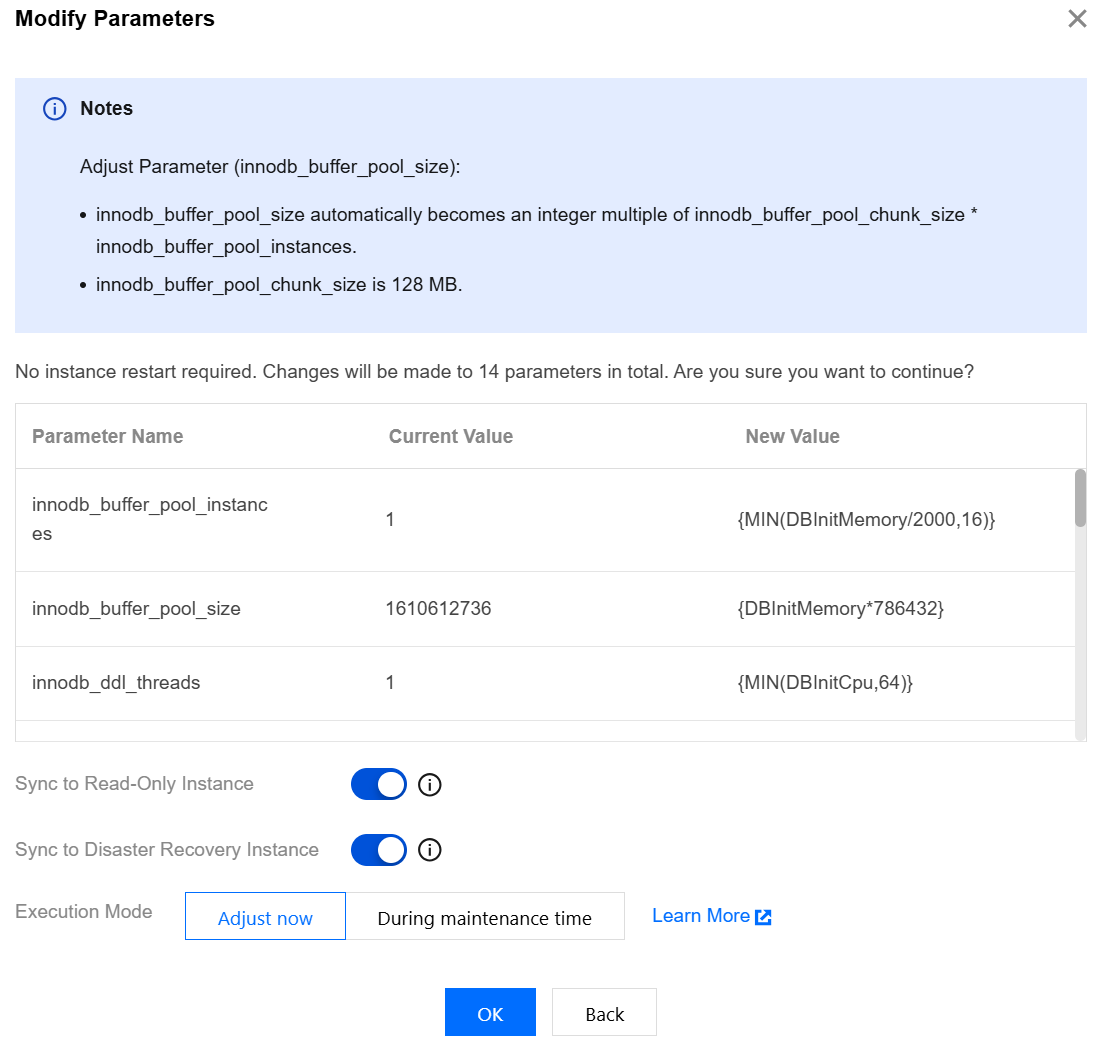1114x1048 pixels.
Task: Click the Notes info icon
Action: click(54, 109)
